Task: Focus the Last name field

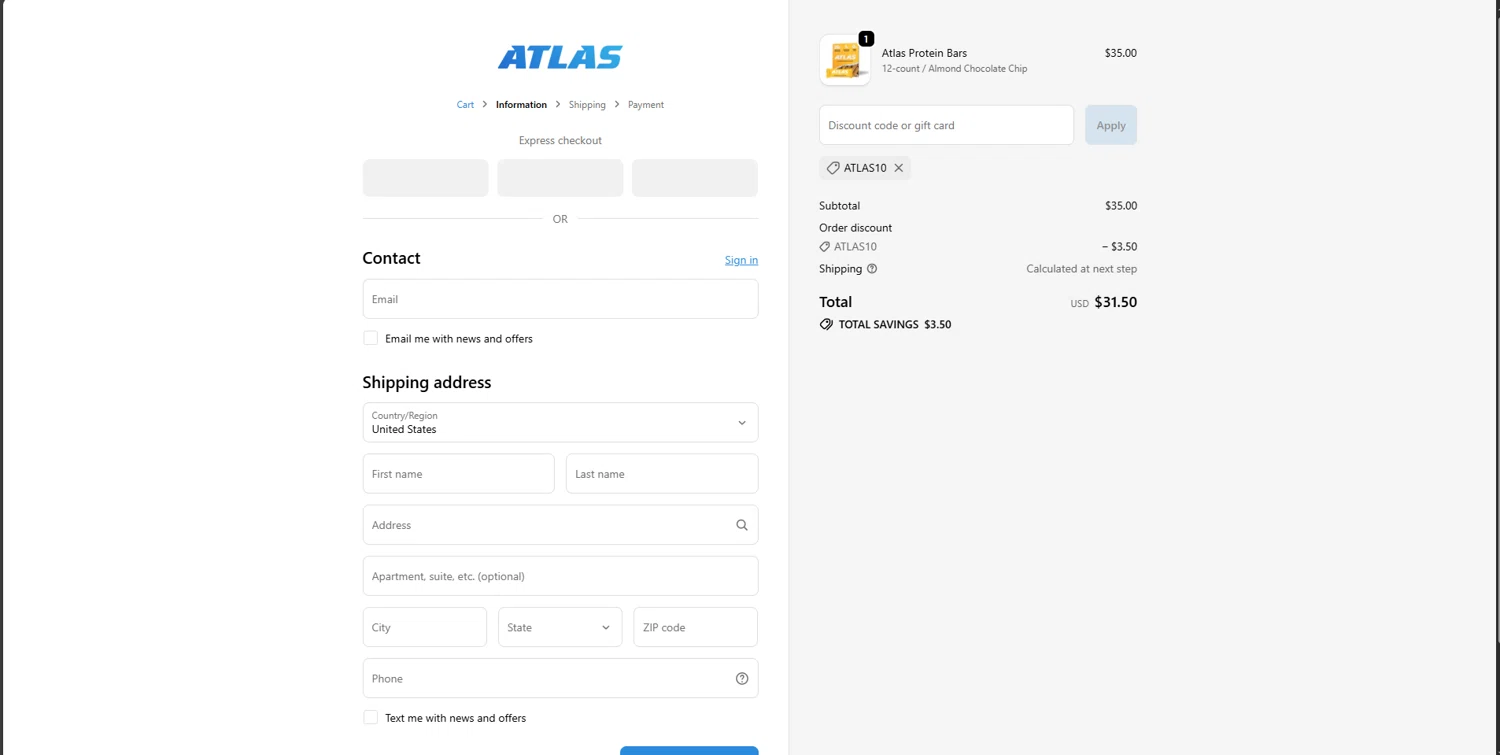Action: (x=662, y=474)
